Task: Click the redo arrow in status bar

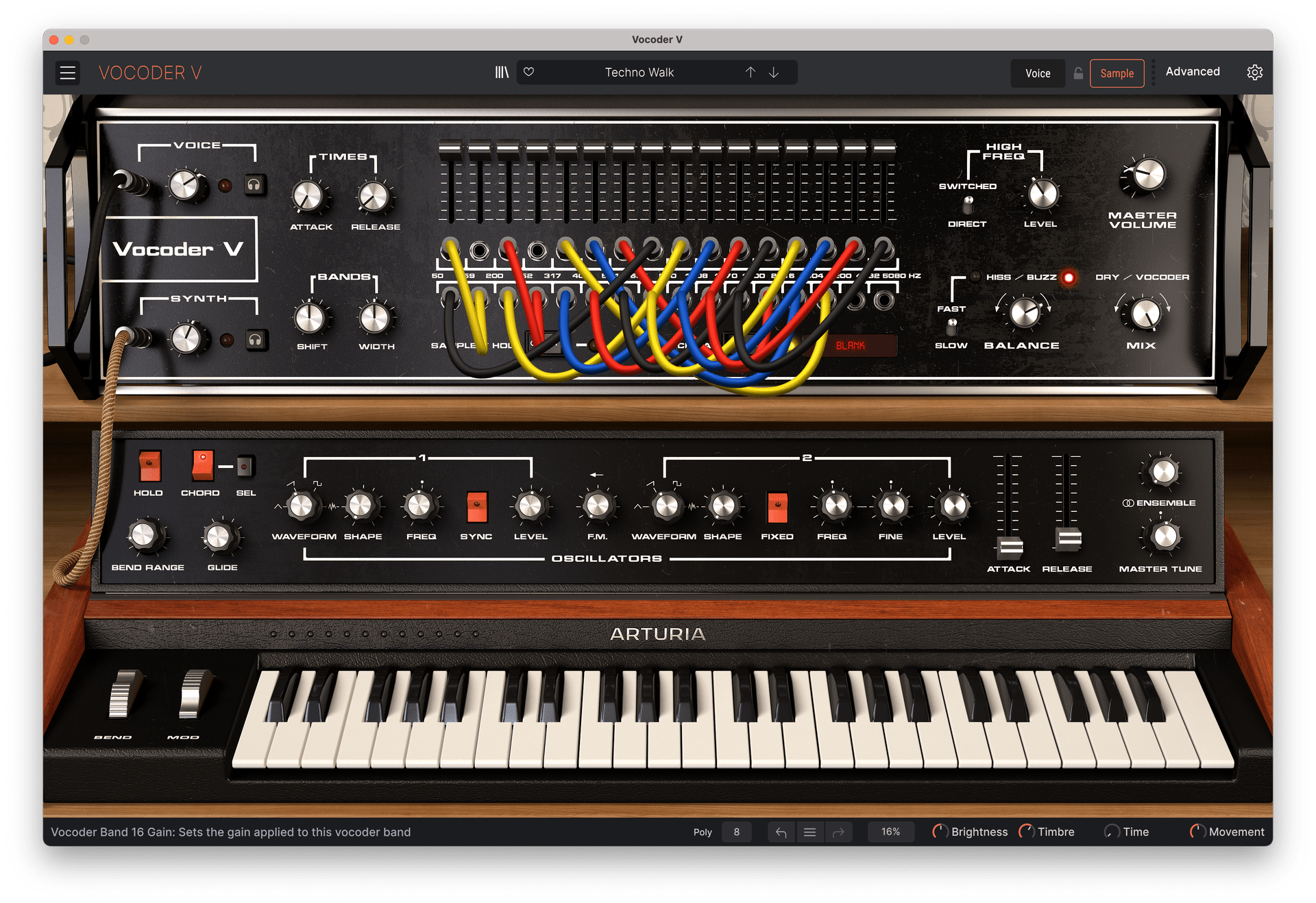Action: coord(838,832)
